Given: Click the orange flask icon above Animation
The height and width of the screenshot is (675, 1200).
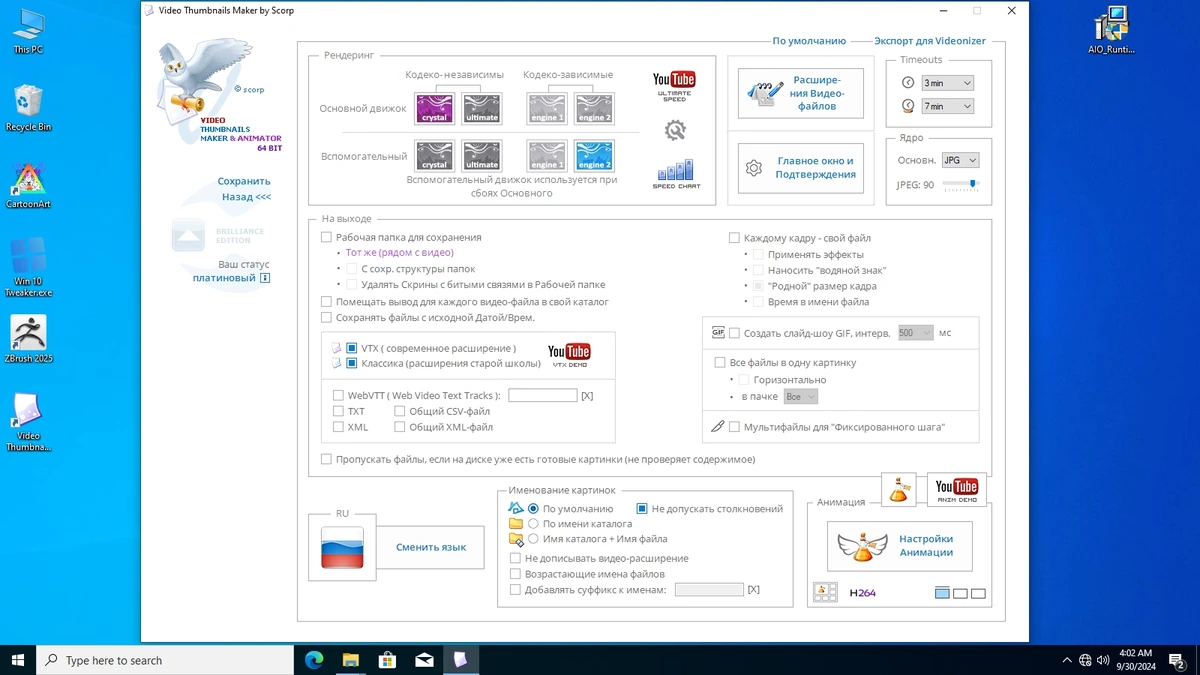Looking at the screenshot, I should pos(898,490).
